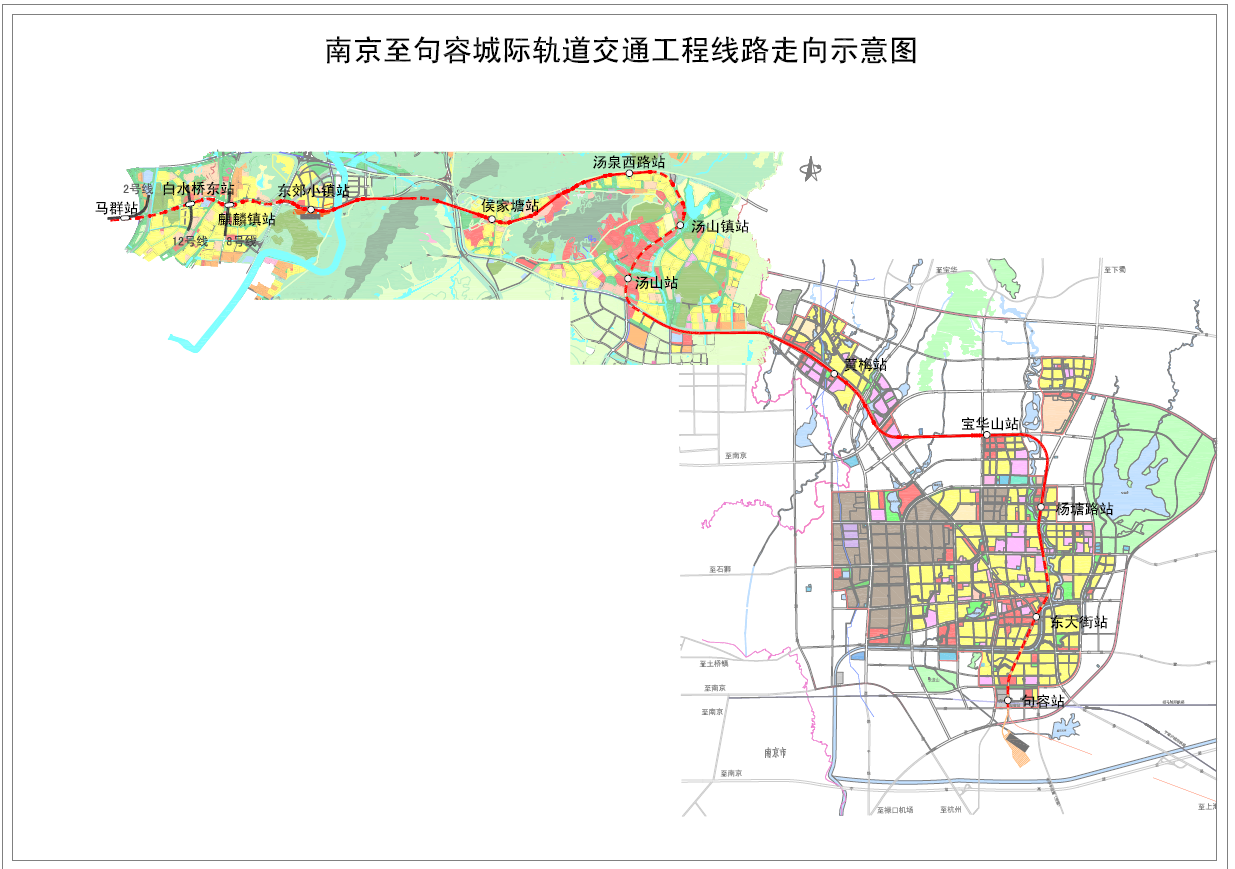Select the 汤山镇站 station dot
Screen dimensions: 1235x869
[680, 225]
